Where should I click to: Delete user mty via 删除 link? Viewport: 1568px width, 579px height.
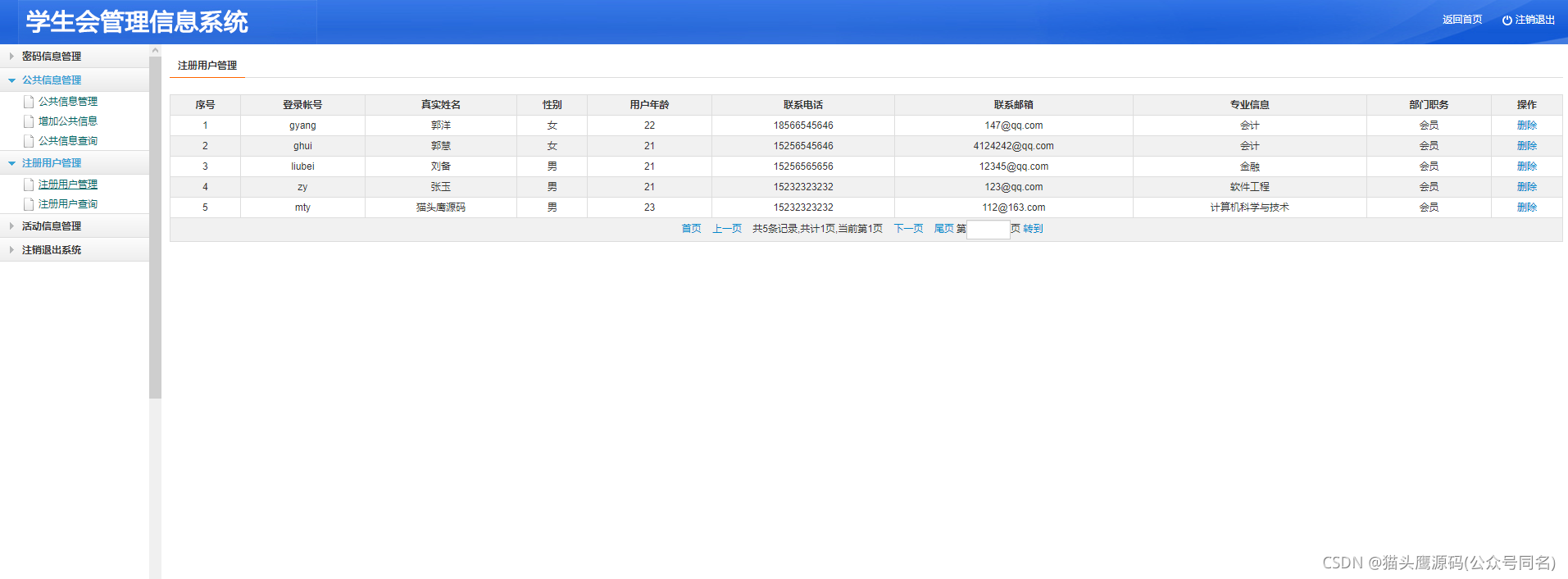[x=1526, y=207]
